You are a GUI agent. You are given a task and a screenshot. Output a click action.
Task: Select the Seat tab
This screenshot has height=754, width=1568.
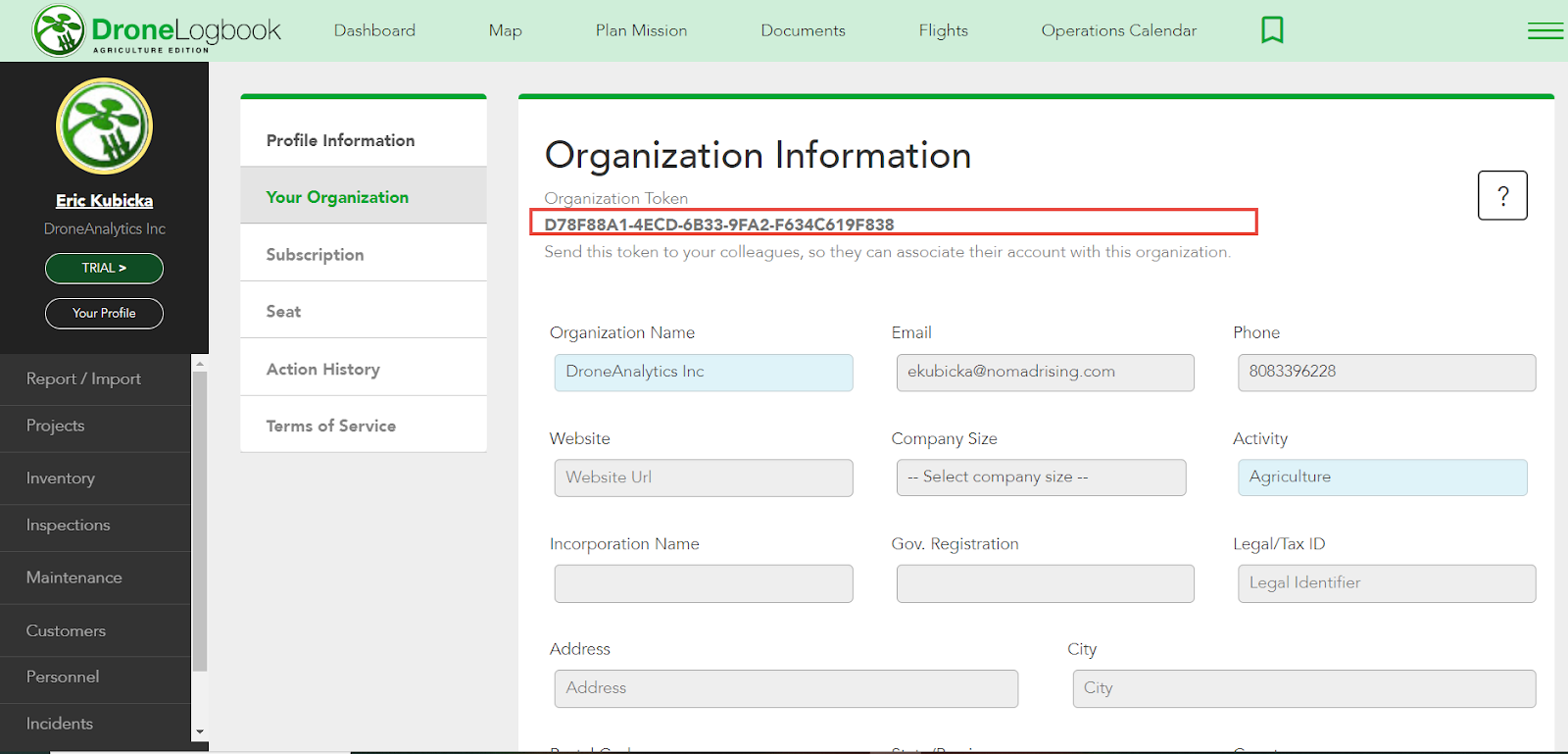tap(364, 311)
